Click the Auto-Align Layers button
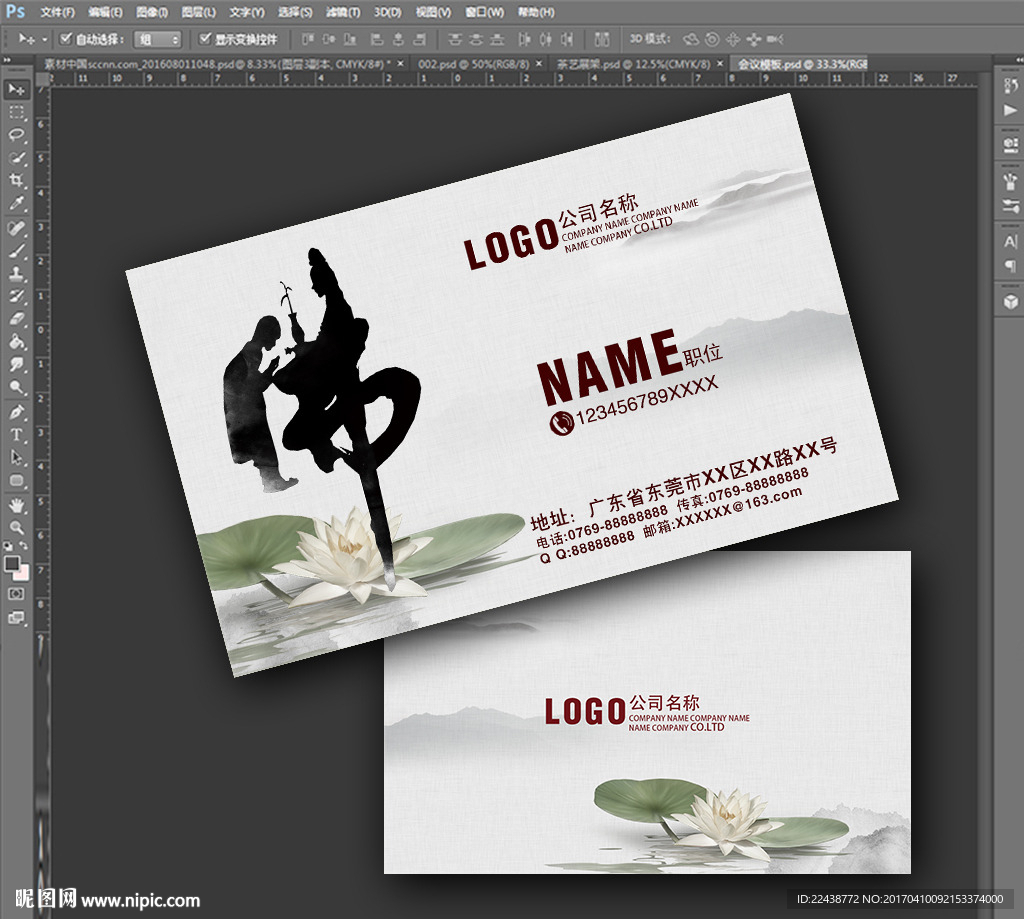 point(602,40)
